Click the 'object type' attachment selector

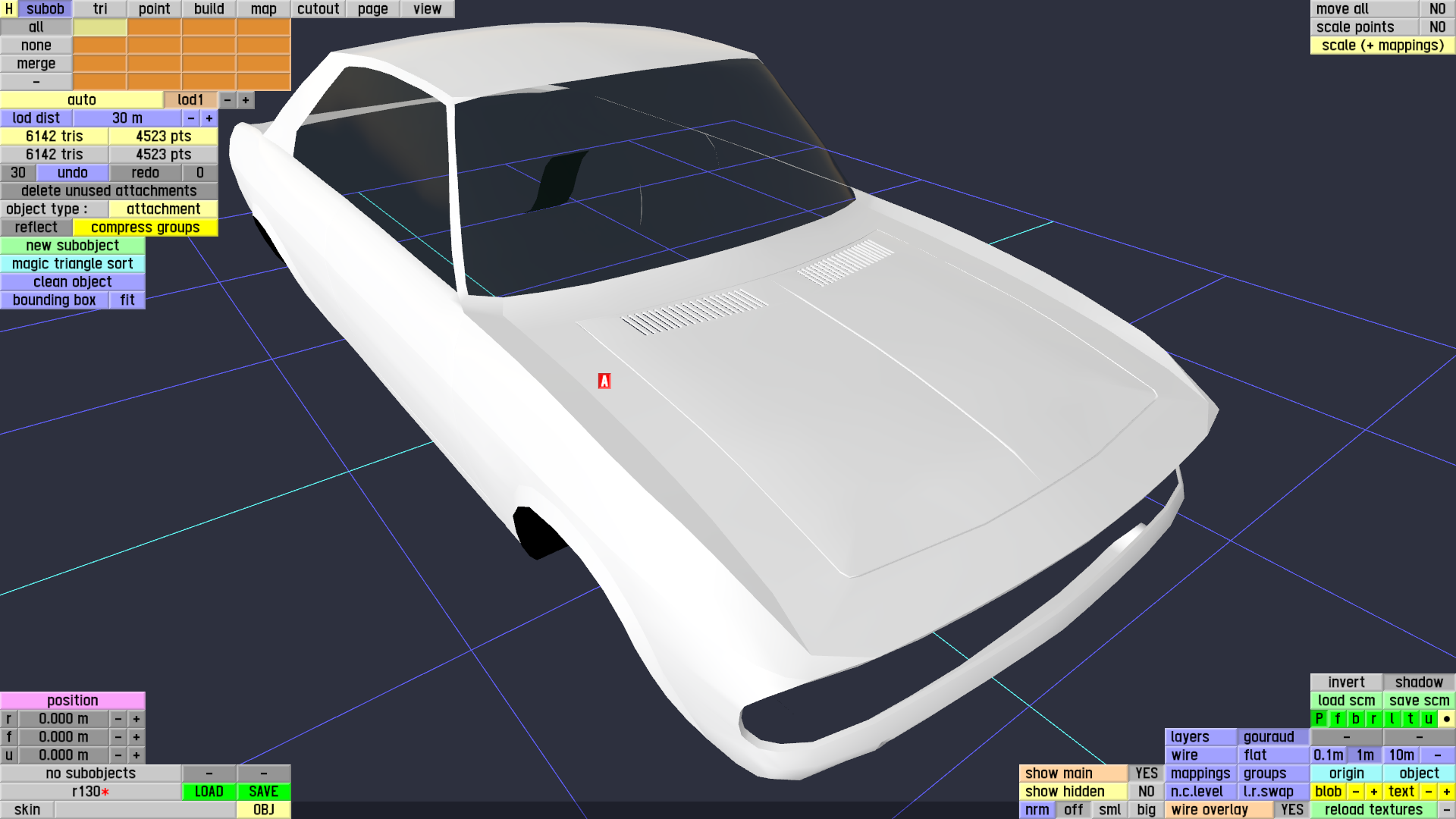[x=163, y=209]
